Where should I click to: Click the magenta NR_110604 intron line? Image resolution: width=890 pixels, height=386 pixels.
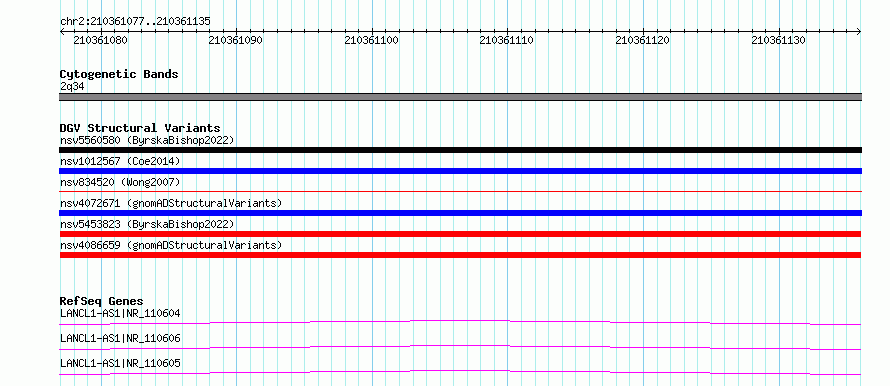(460, 322)
